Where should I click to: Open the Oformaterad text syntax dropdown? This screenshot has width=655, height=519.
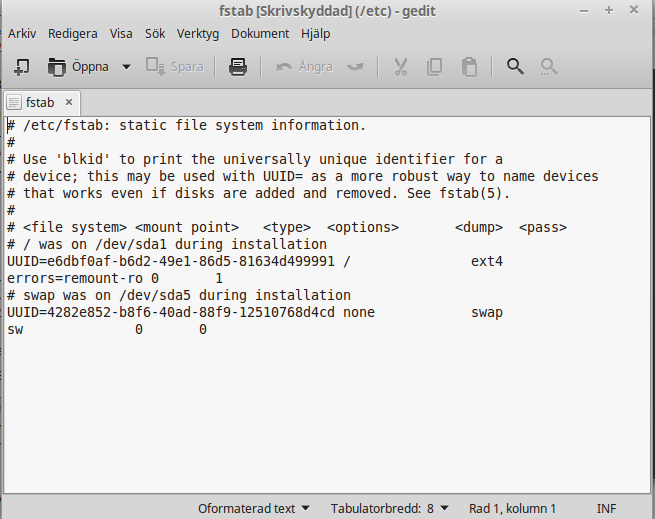pyautogui.click(x=254, y=509)
